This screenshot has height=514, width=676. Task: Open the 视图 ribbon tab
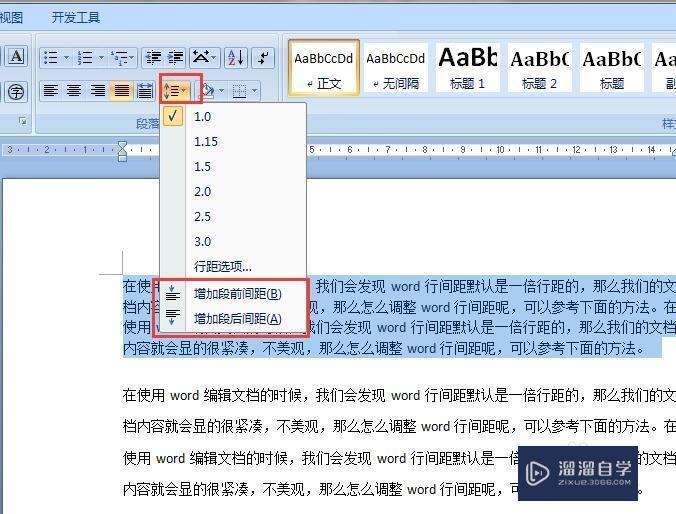pos(12,17)
